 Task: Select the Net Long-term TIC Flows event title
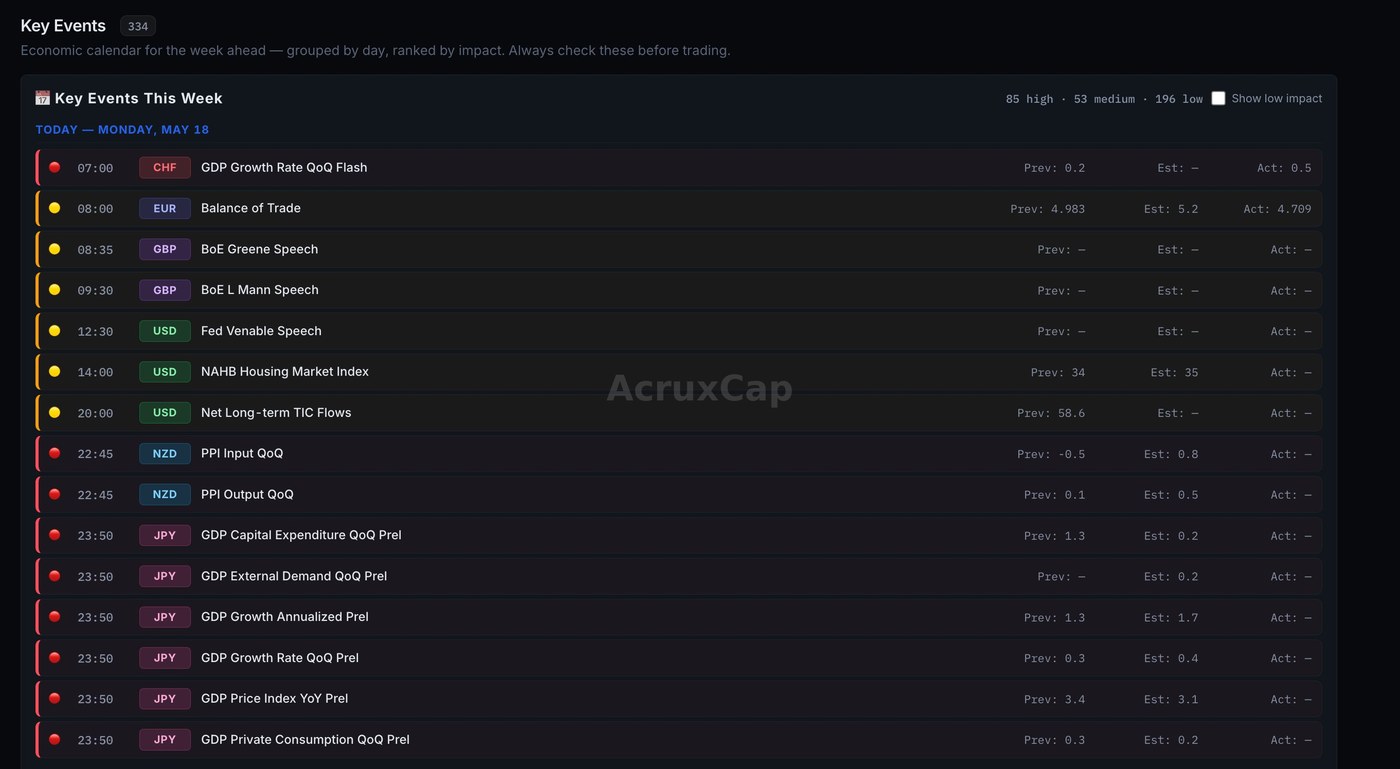(276, 412)
